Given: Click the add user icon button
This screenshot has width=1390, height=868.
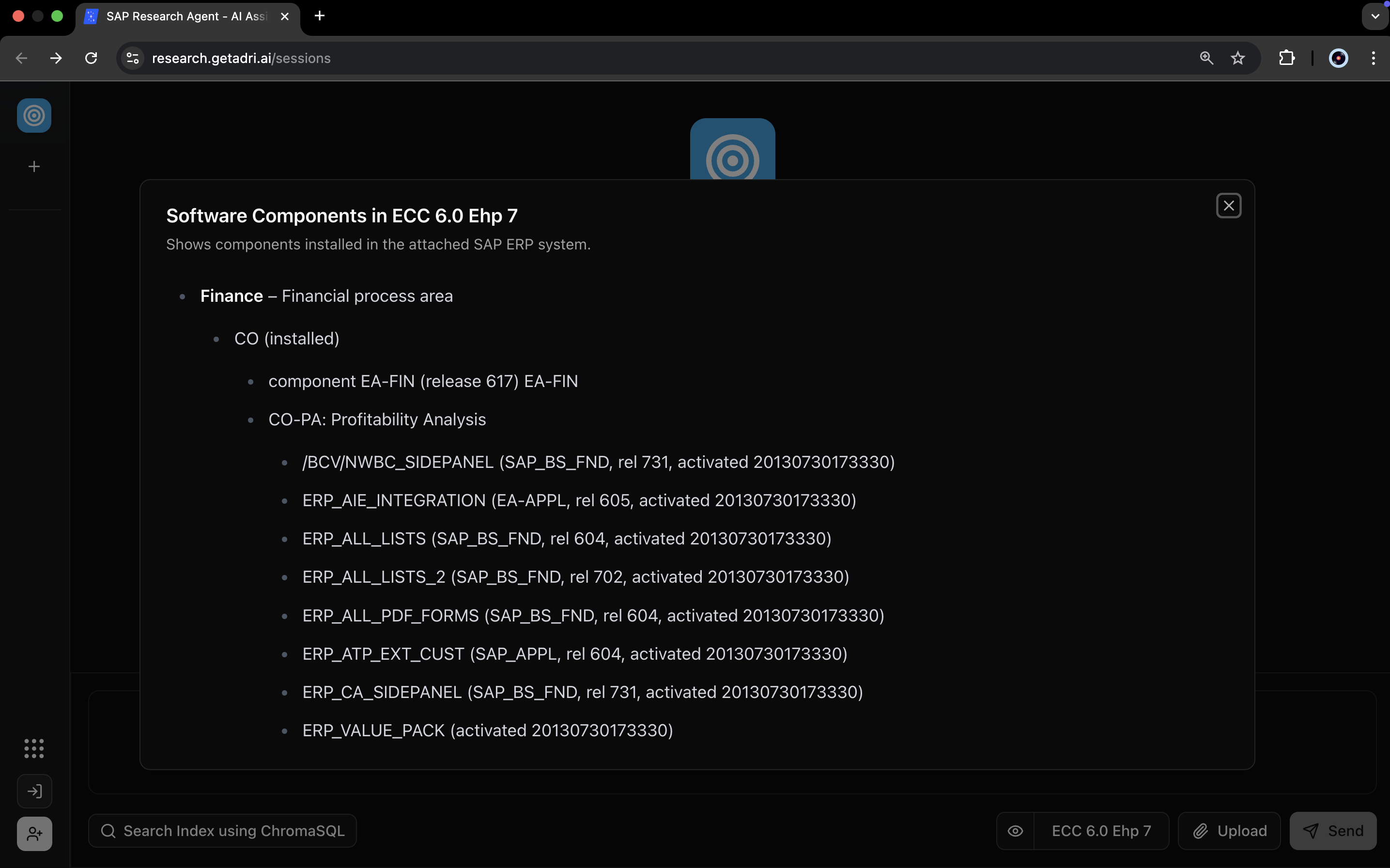Looking at the screenshot, I should point(34,834).
